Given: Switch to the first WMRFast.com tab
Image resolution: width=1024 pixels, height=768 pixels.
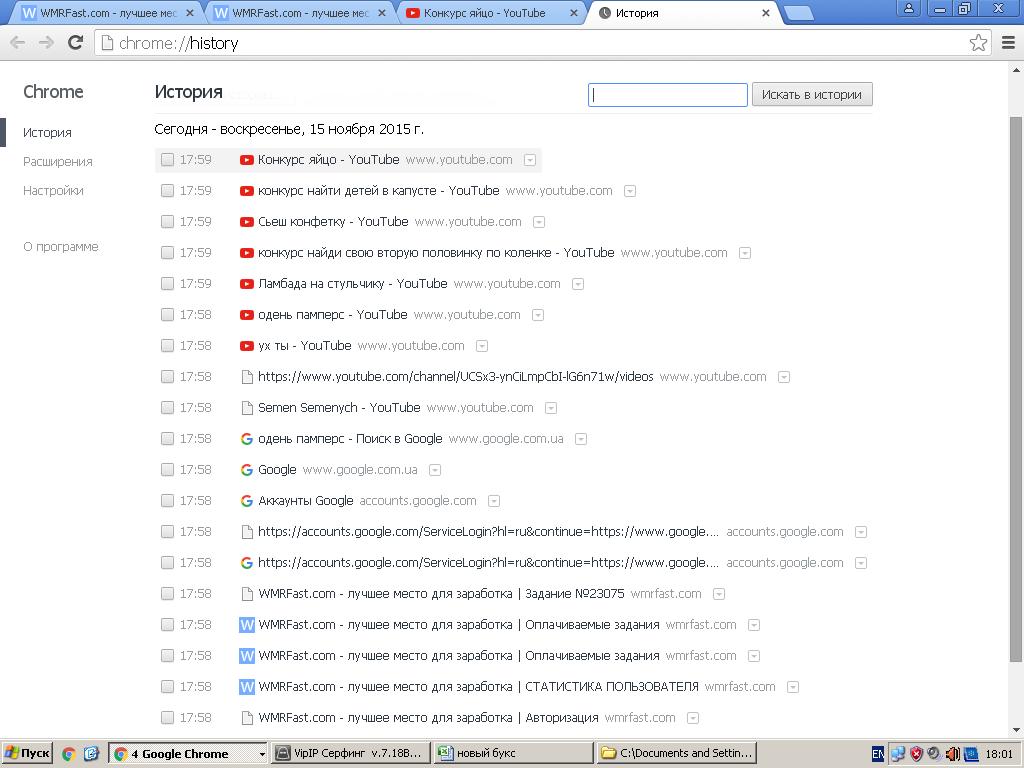Looking at the screenshot, I should (104, 13).
